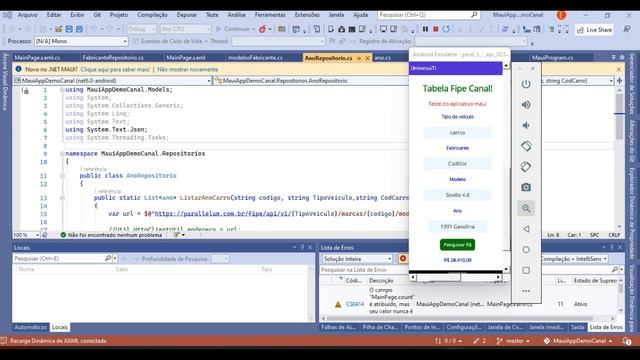
Task: Toggle pin on AnoRepositorio.cs tab
Action: tap(359, 58)
